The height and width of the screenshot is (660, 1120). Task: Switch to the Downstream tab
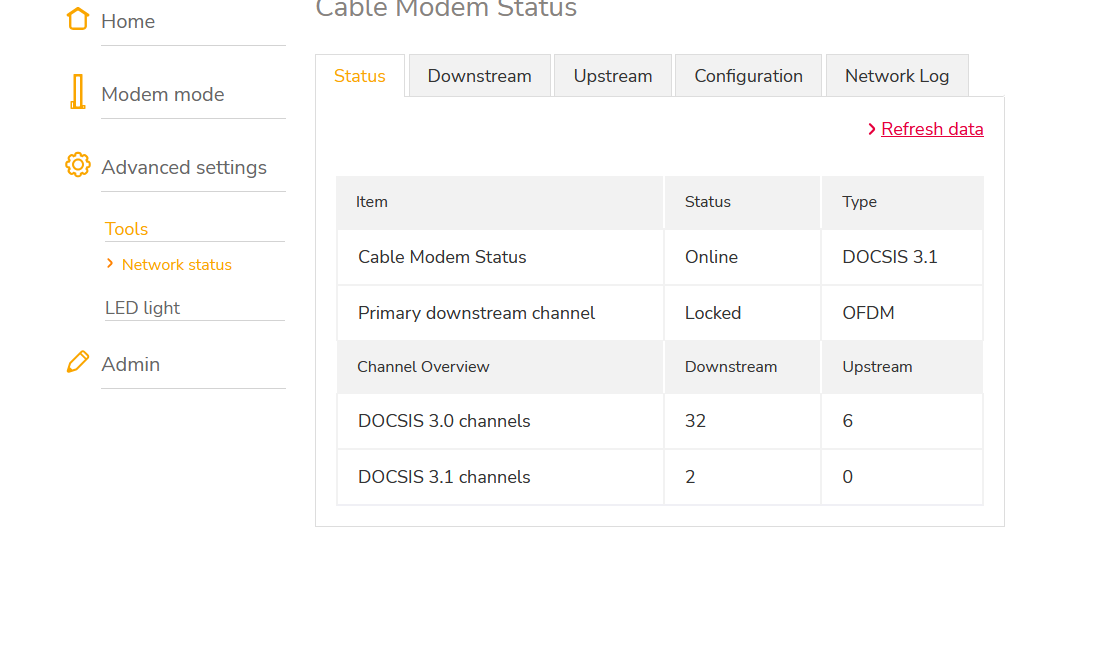click(x=480, y=76)
